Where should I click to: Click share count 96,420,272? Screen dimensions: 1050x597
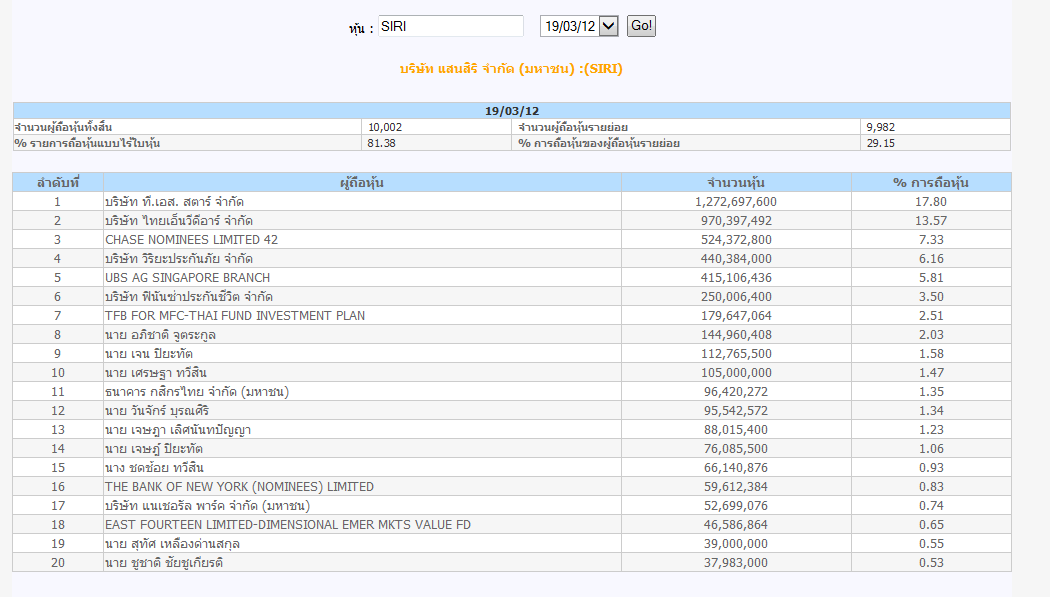736,392
